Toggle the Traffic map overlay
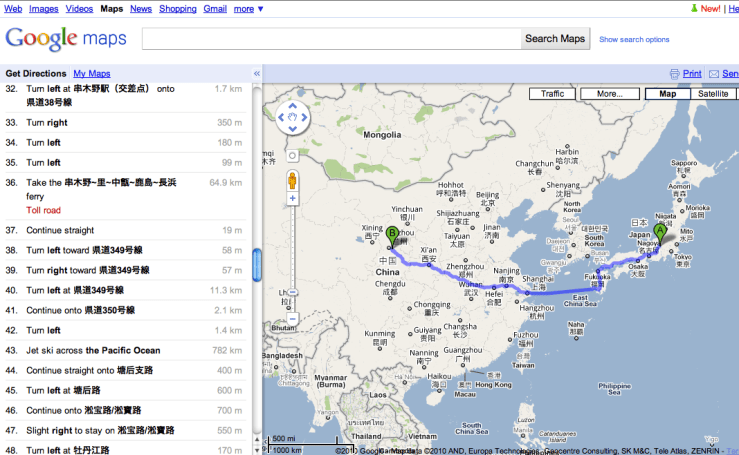The image size is (739, 455). (552, 94)
